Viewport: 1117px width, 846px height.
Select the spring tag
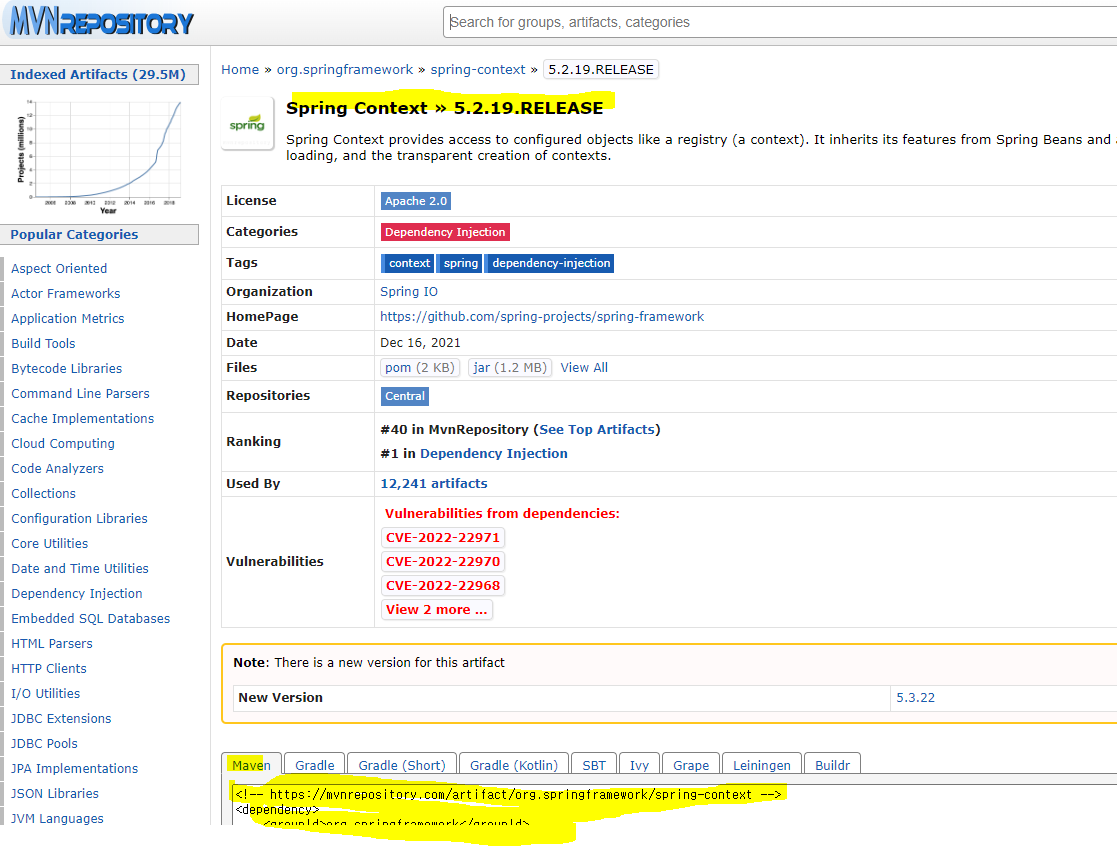pos(461,263)
